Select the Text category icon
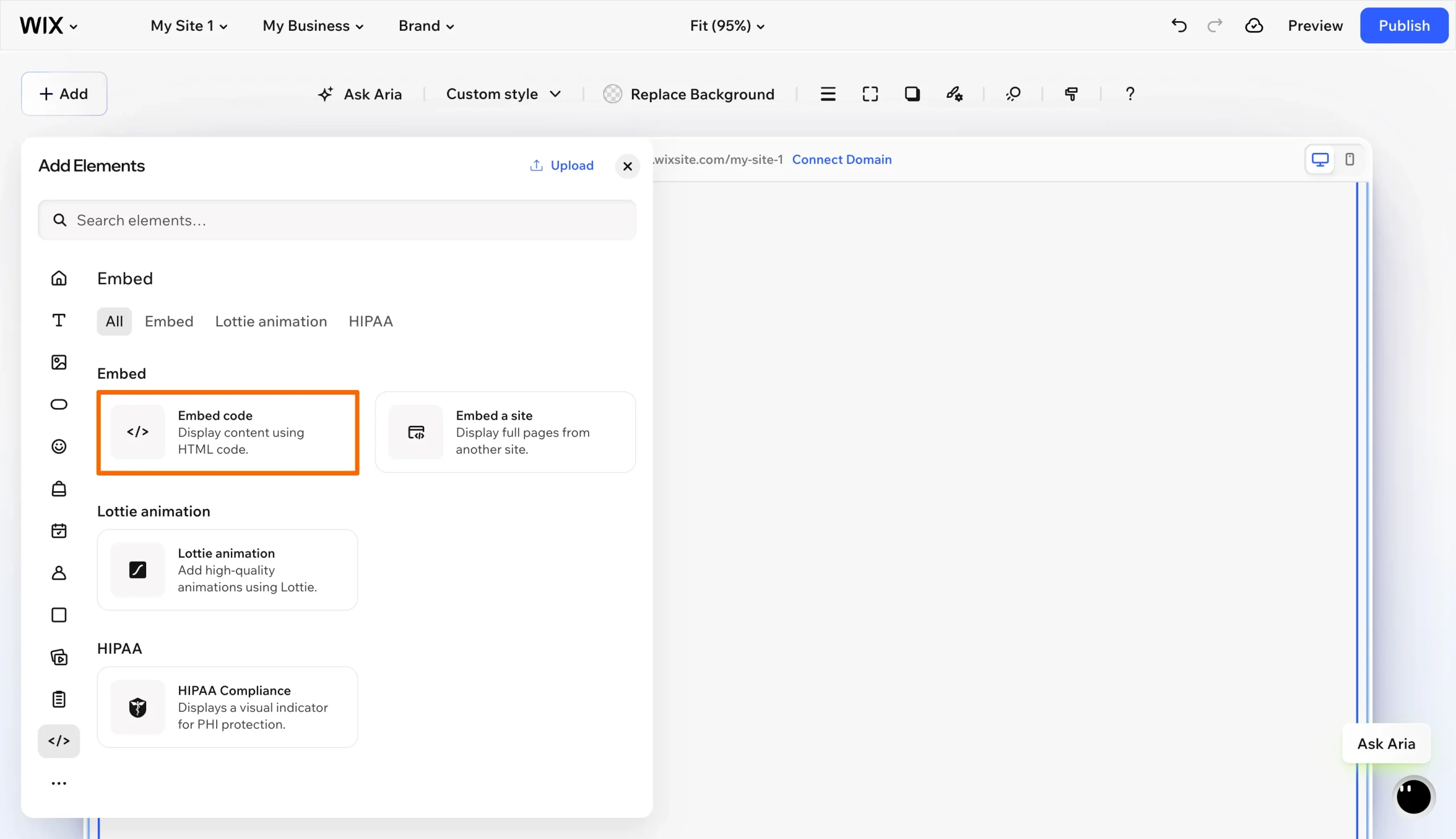The height and width of the screenshot is (839, 1456). pos(59,321)
